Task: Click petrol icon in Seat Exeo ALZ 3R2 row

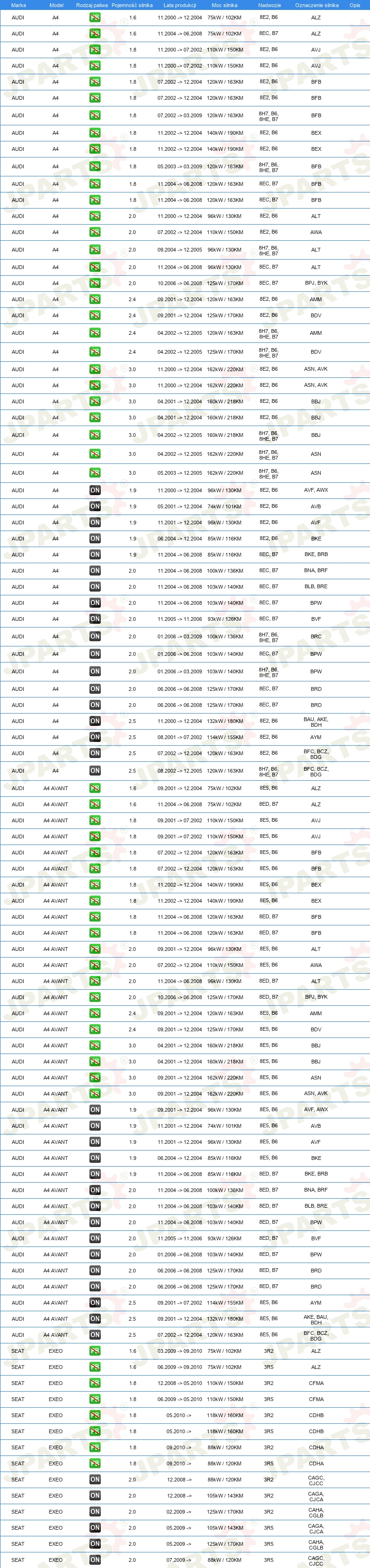Action: tap(95, 1351)
